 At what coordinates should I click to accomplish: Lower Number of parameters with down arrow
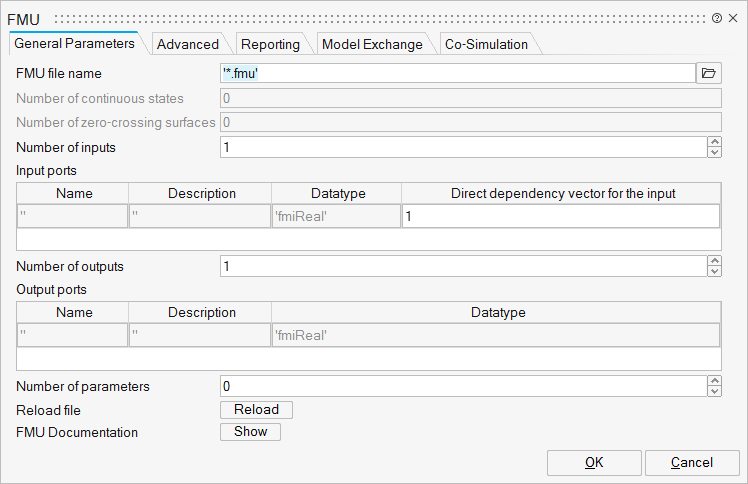pyautogui.click(x=714, y=390)
